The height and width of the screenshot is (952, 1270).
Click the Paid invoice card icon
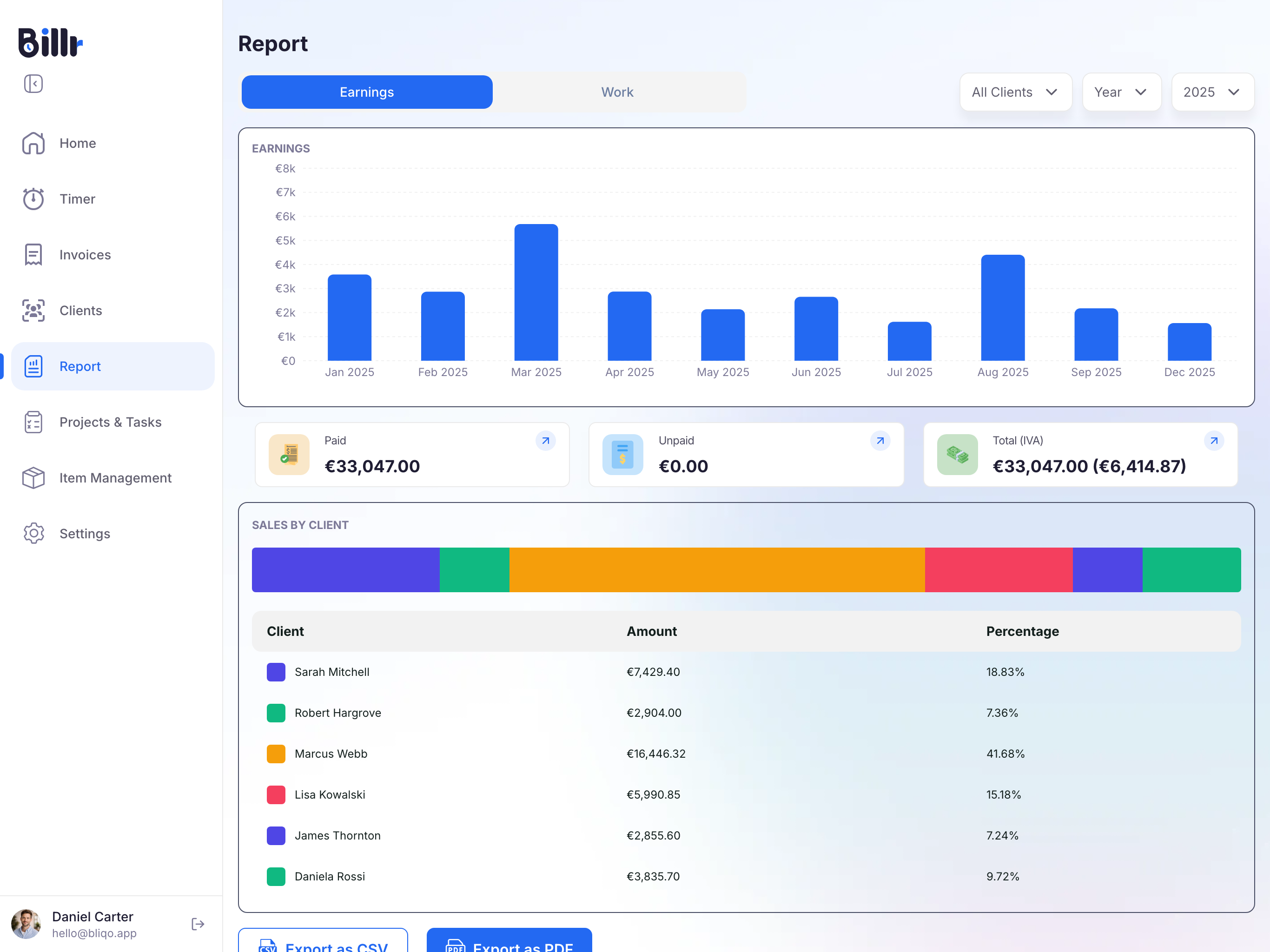[x=289, y=455]
